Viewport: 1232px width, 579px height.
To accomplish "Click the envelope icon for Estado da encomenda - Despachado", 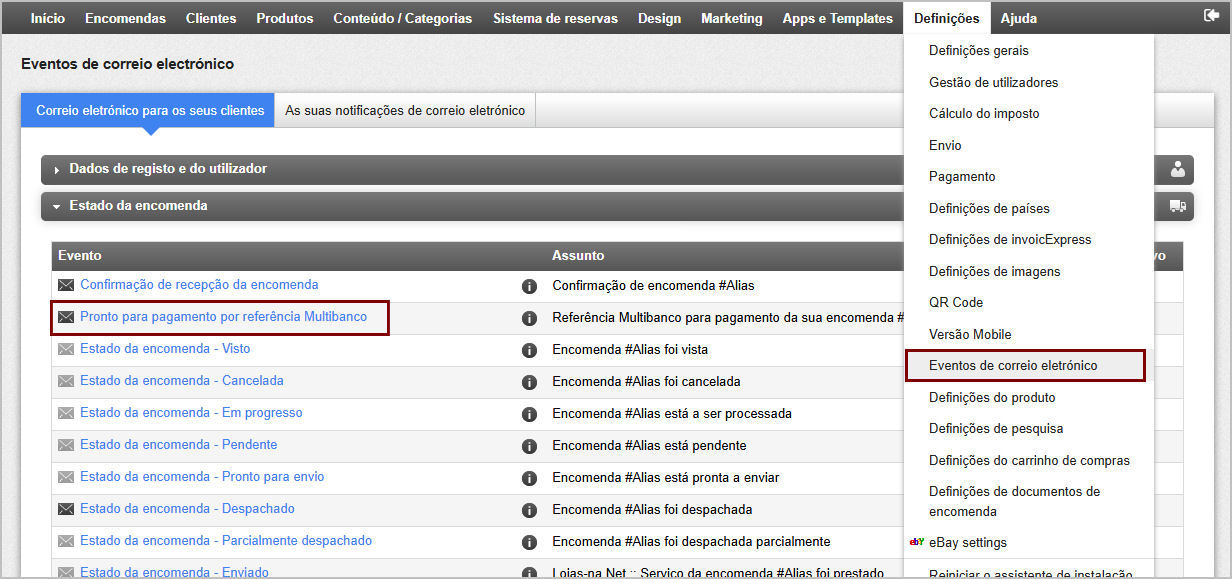I will pos(66,509).
